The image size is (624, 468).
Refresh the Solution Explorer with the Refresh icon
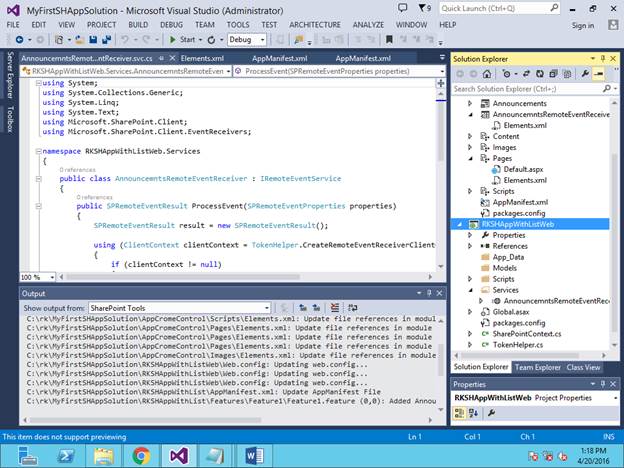(540, 74)
